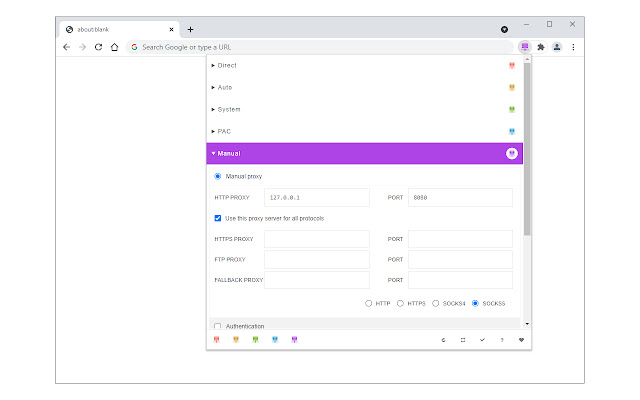Close the about:blank tab
The height and width of the screenshot is (400, 640).
pyautogui.click(x=171, y=29)
